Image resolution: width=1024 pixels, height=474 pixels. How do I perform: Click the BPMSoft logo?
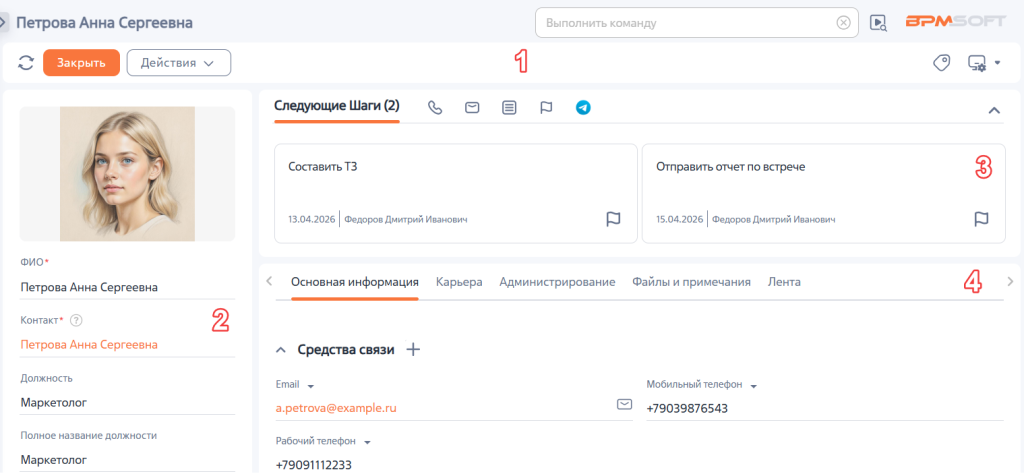[954, 22]
